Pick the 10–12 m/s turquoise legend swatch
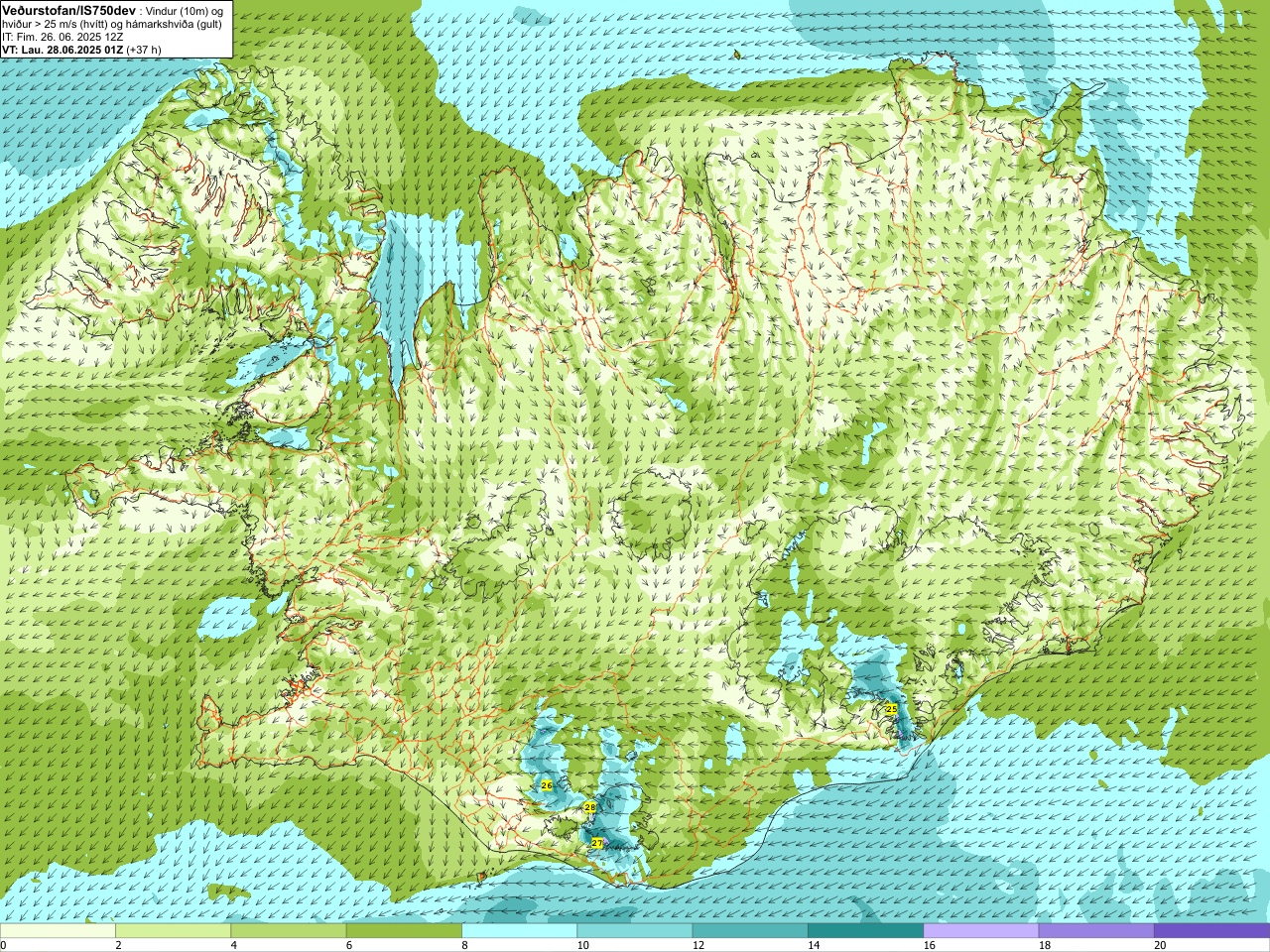Image resolution: width=1270 pixels, height=952 pixels. pyautogui.click(x=634, y=931)
